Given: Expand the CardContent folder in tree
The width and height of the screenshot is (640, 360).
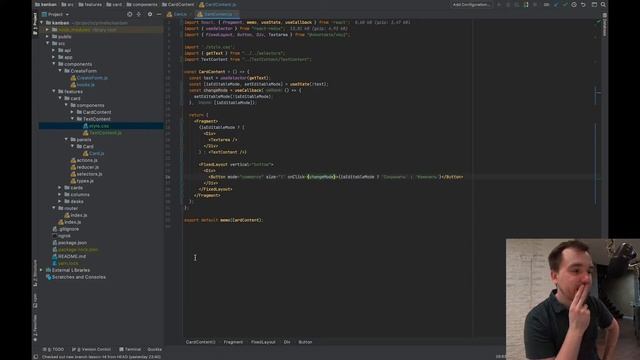Looking at the screenshot, I should click(72, 112).
